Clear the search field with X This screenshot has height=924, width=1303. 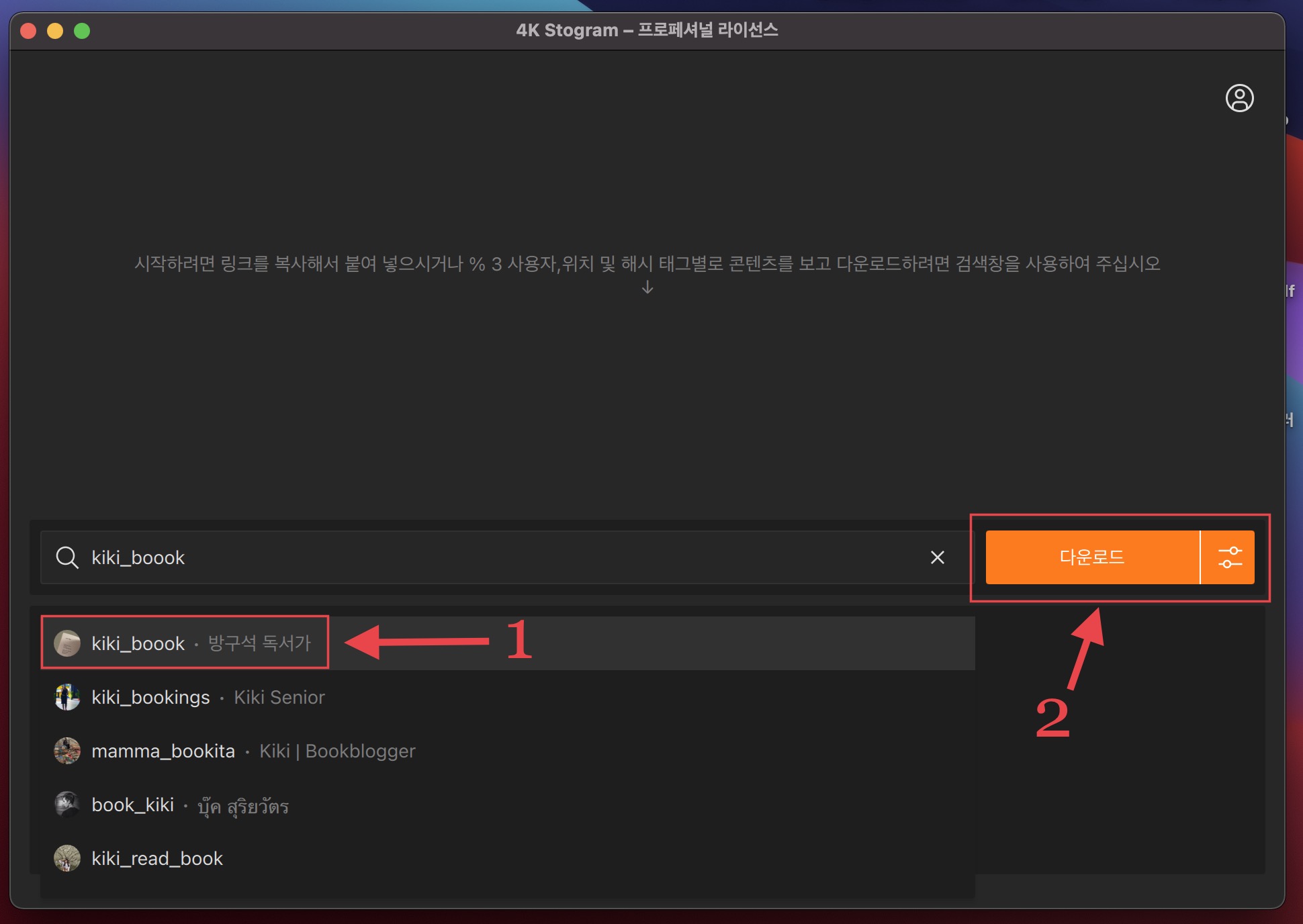937,557
